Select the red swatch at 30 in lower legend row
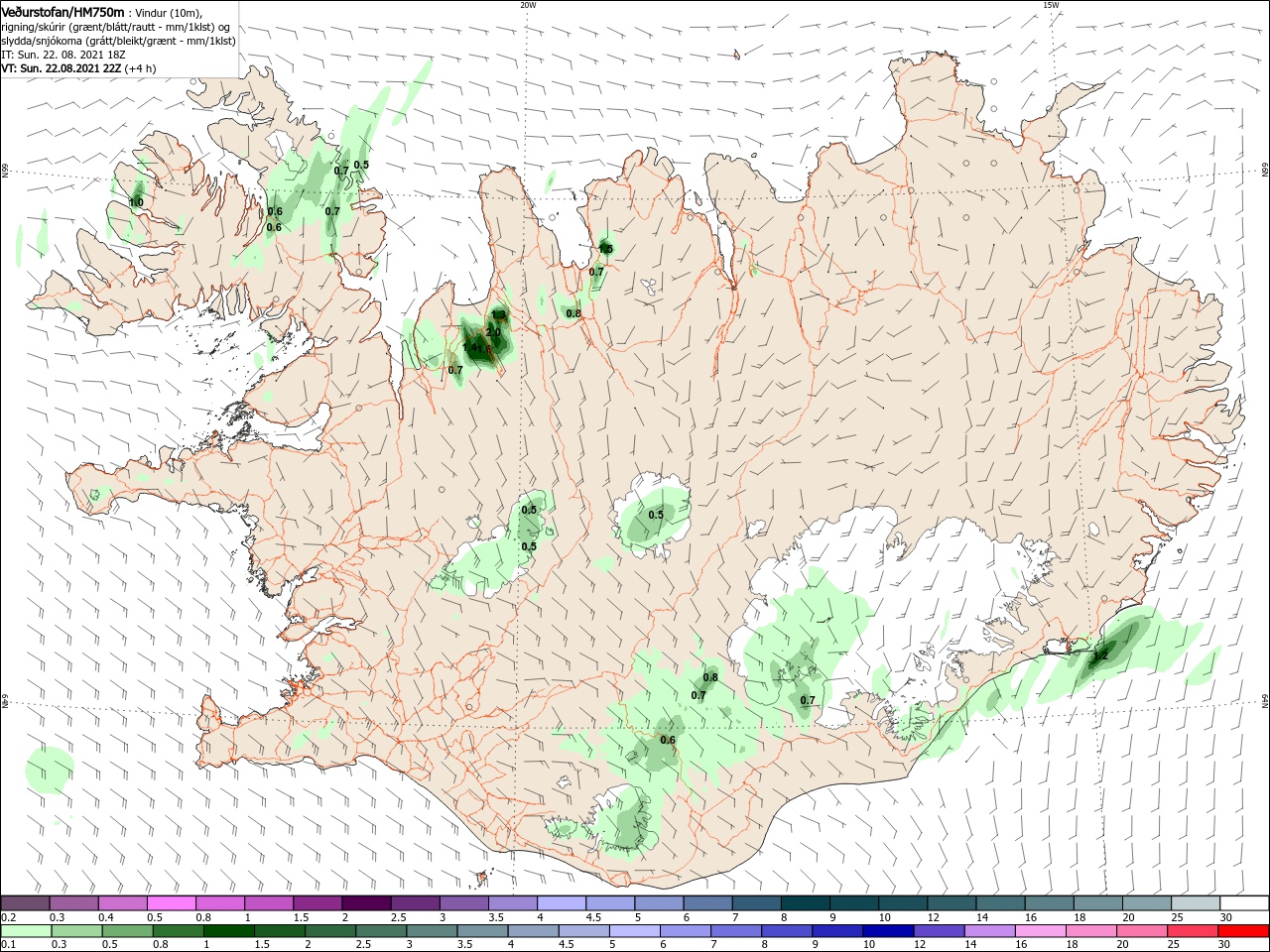 click(x=1244, y=931)
